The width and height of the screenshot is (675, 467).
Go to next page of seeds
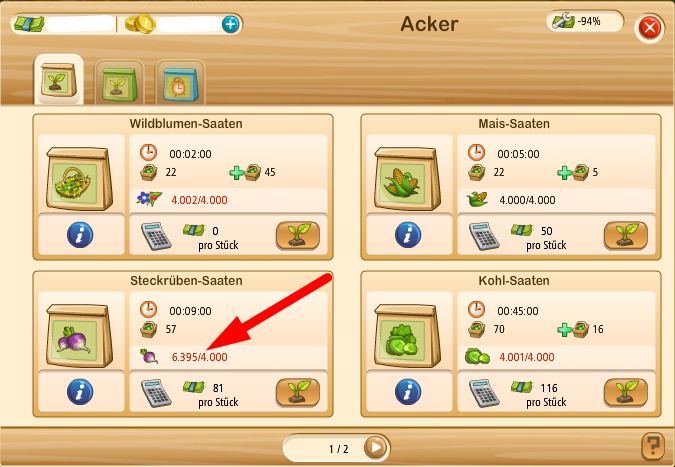click(x=375, y=448)
